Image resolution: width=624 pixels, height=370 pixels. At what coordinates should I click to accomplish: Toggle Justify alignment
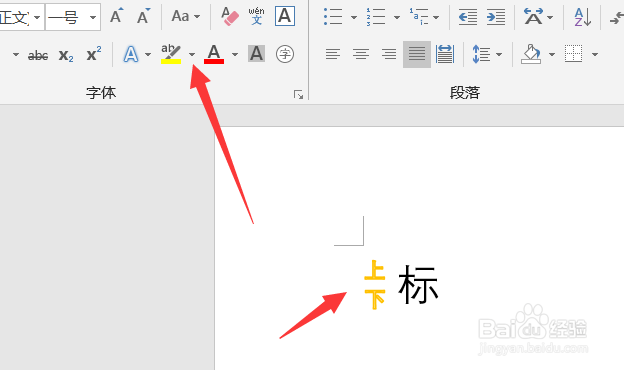[417, 54]
